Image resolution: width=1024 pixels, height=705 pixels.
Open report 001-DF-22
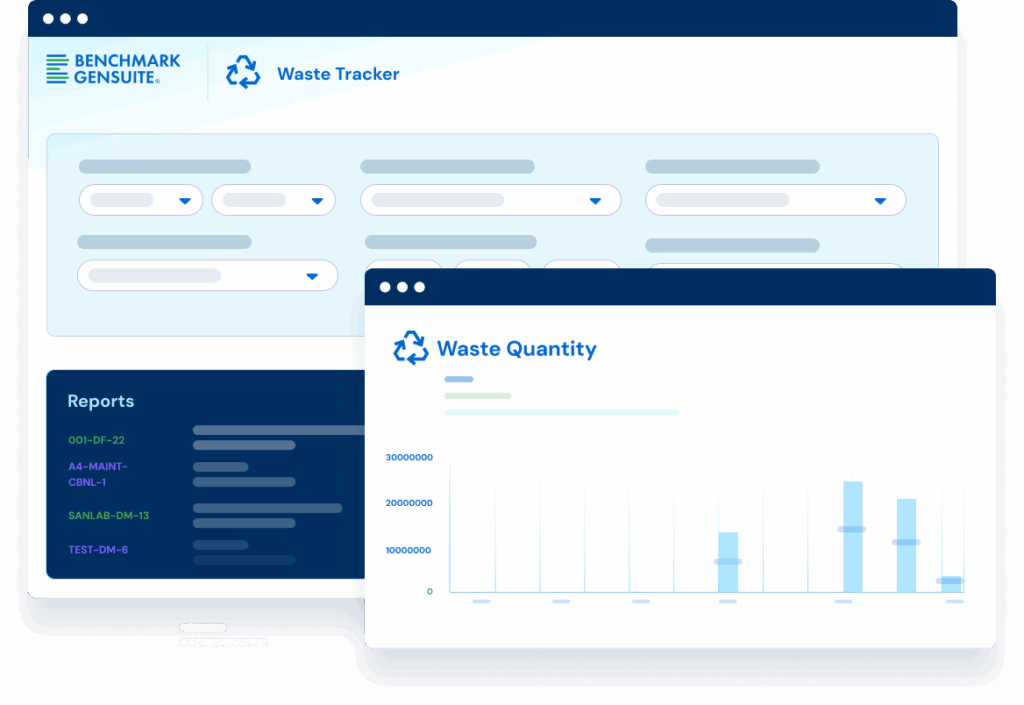coord(96,440)
